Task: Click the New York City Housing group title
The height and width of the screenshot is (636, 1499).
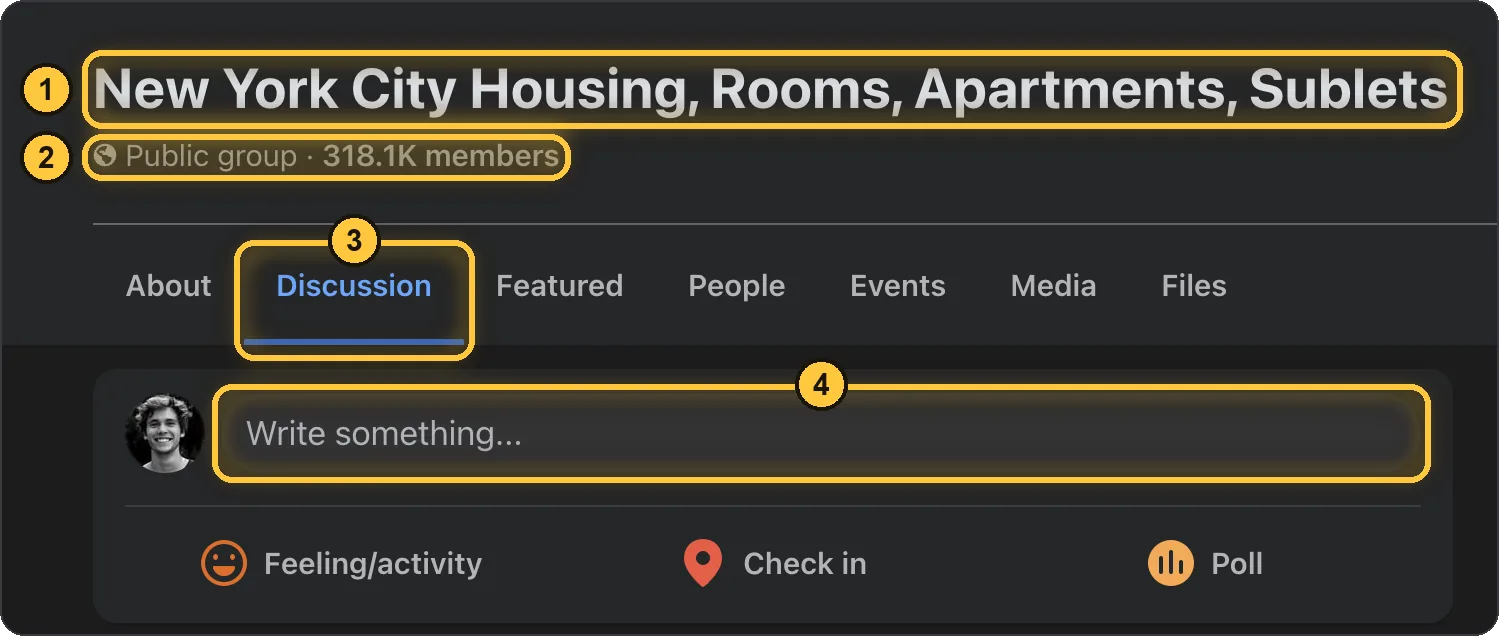Action: click(x=771, y=90)
